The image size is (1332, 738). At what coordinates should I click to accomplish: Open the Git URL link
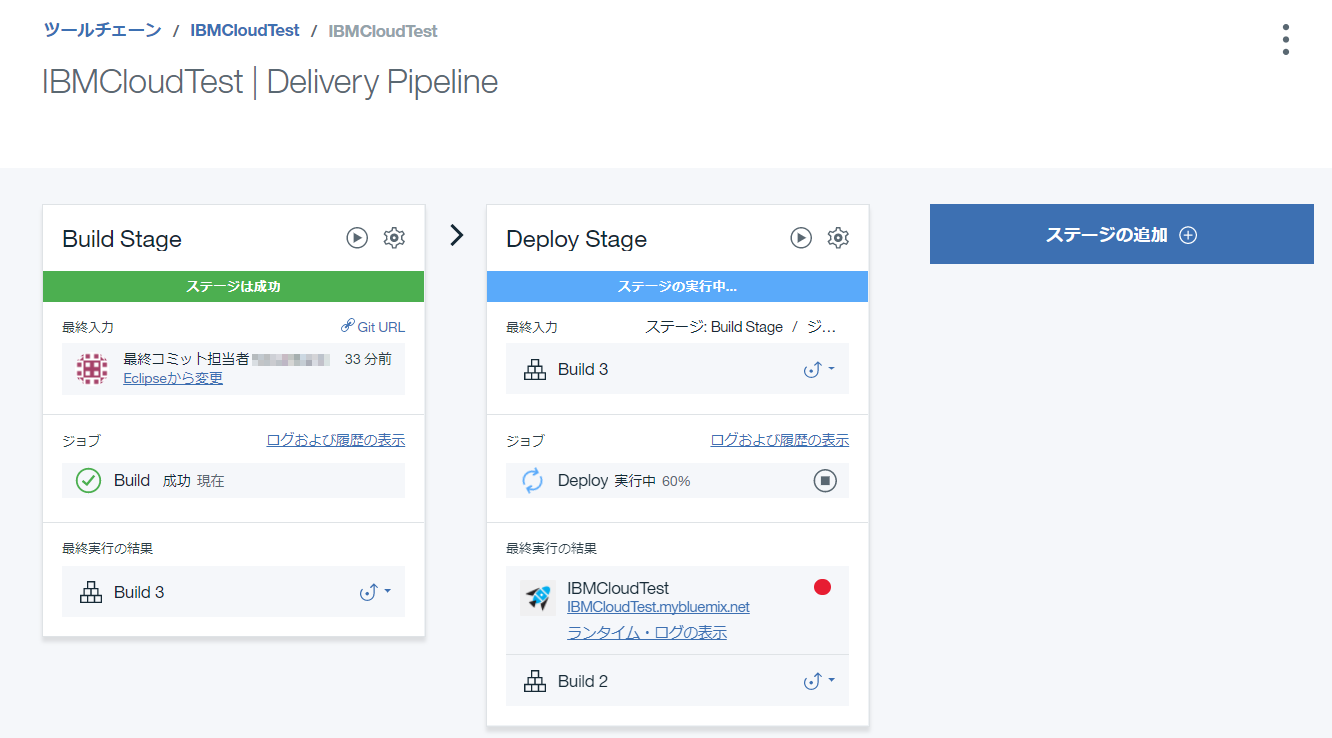click(x=373, y=327)
